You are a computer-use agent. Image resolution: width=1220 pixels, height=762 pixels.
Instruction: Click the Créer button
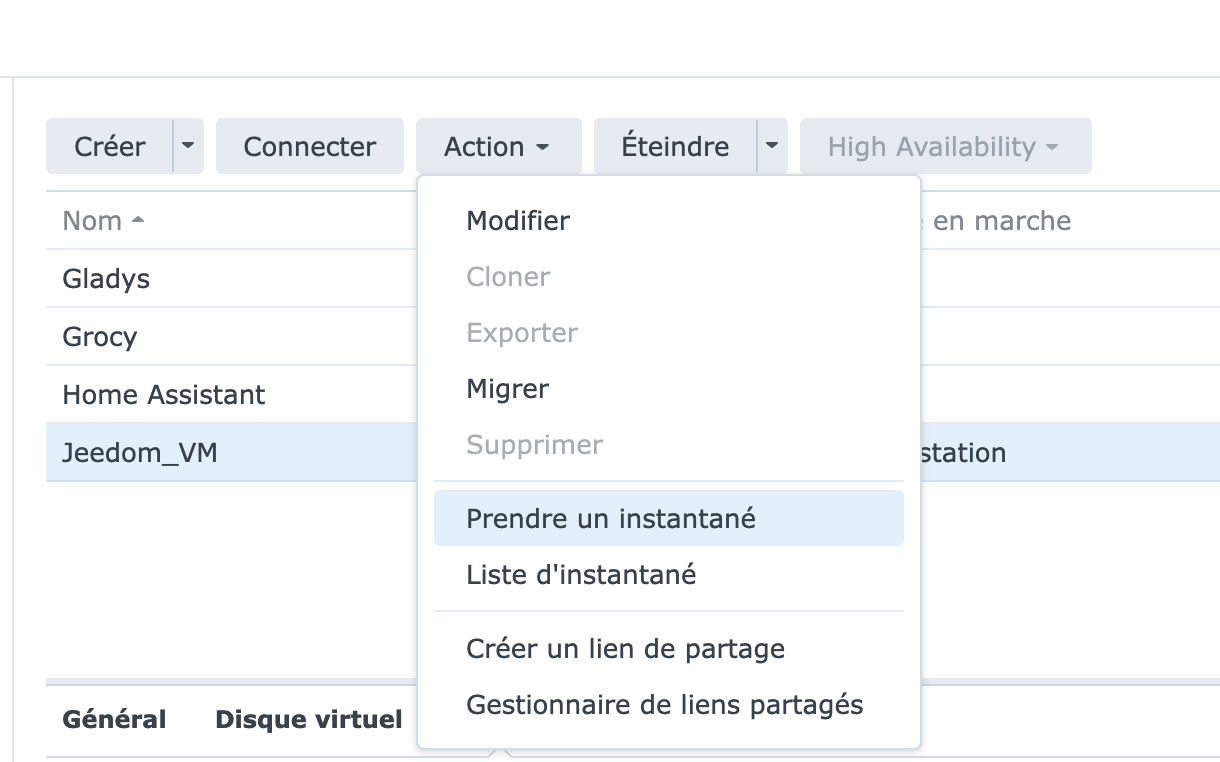pos(109,147)
